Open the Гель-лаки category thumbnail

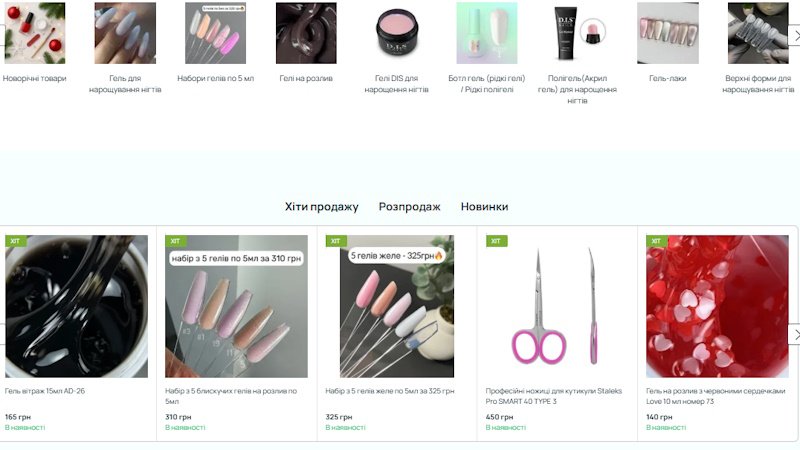[668, 33]
